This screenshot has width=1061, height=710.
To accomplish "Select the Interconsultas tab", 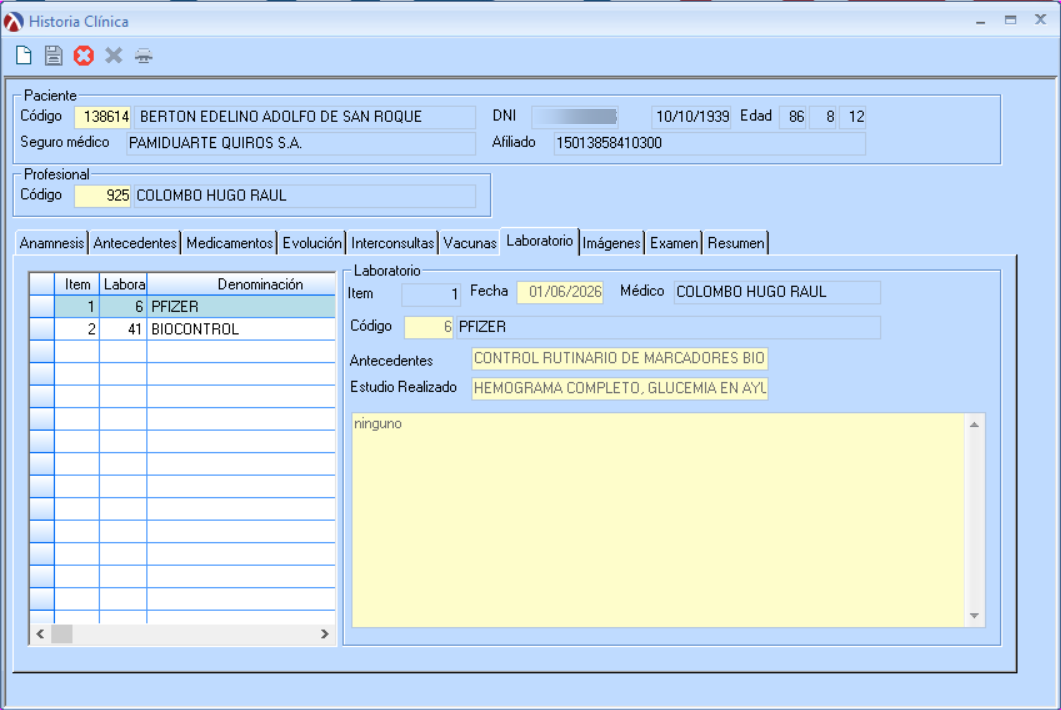I will tap(392, 243).
